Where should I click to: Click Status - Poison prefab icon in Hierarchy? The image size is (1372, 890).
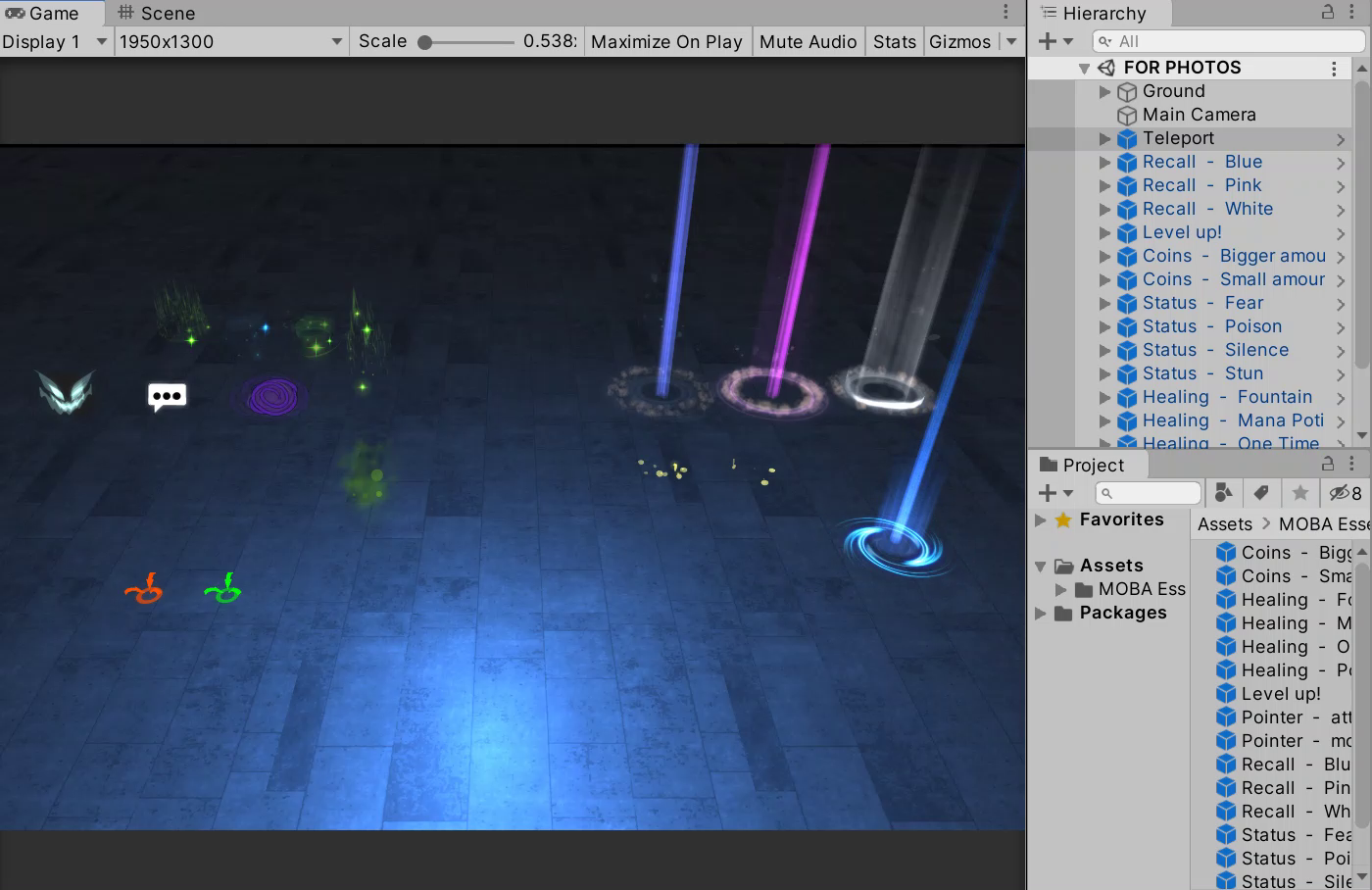coord(1127,327)
